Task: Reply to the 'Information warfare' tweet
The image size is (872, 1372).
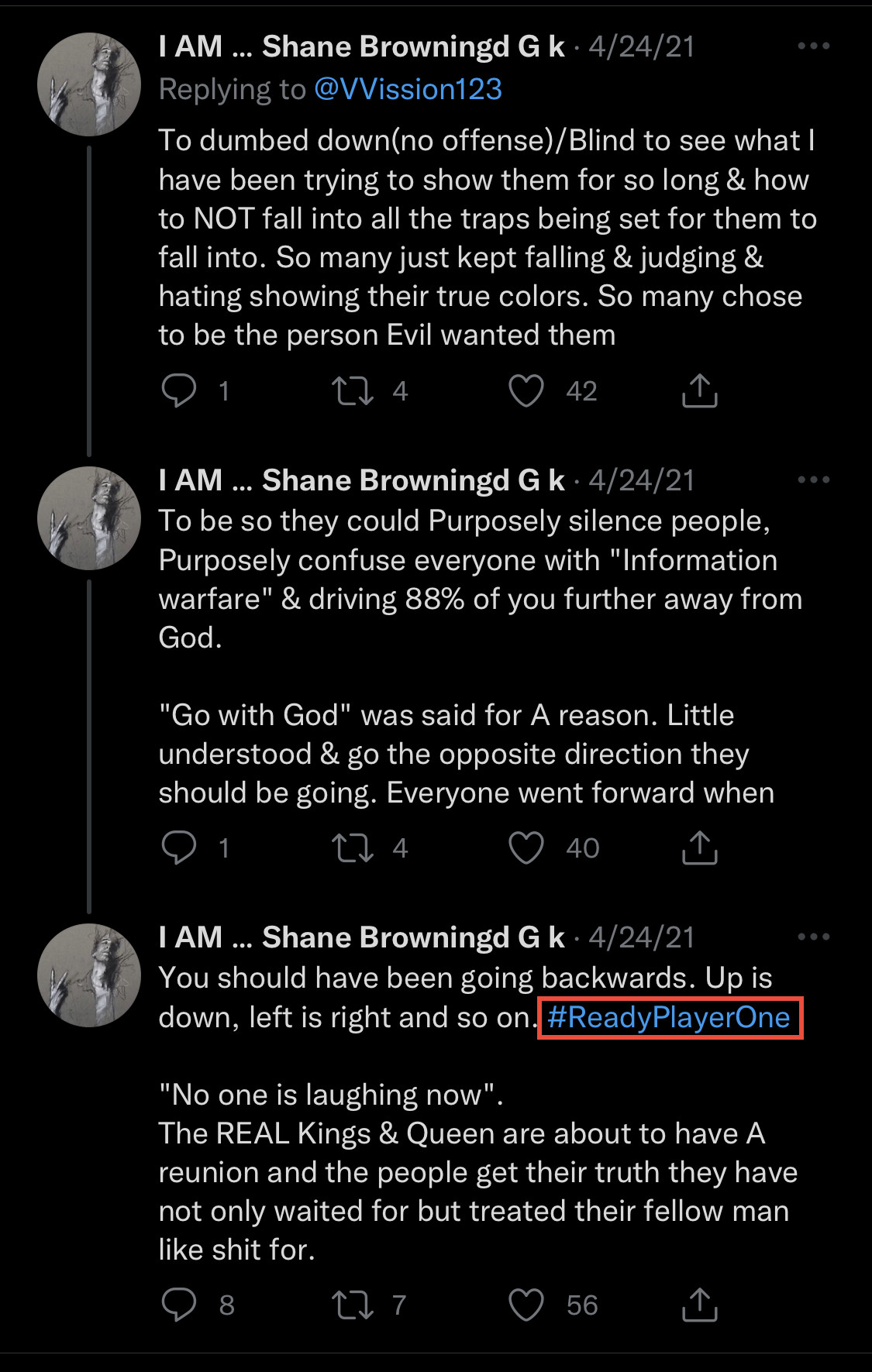Action: click(x=179, y=848)
